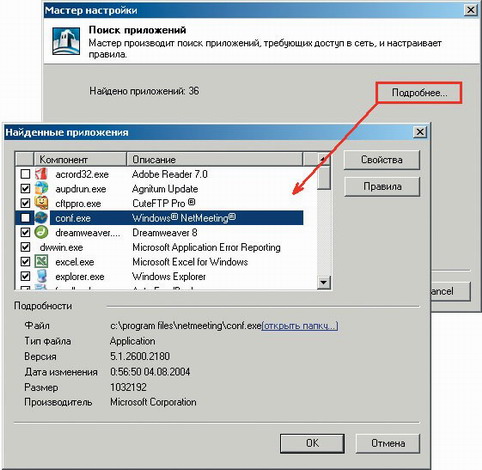
Task: Click the CuteFTP icon beside cftppro.exe
Action: tap(41, 203)
